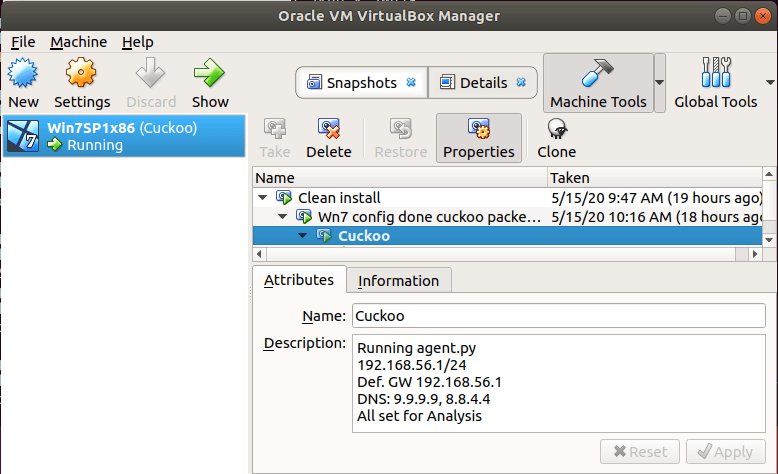This screenshot has width=778, height=474.
Task: Open the Machine Tools hammer icon
Action: point(598,73)
